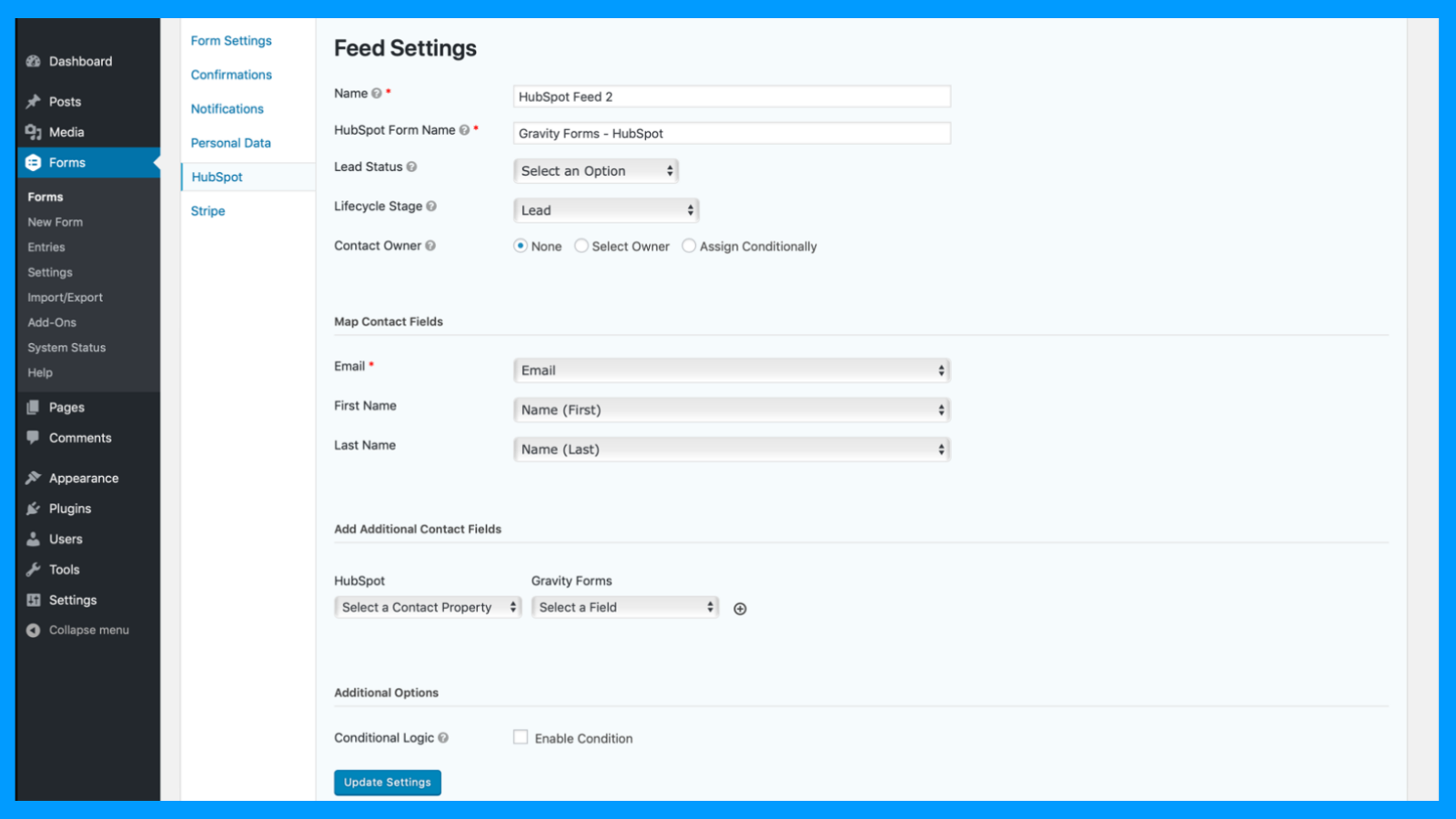
Task: Click help icon next to Lifecycle Stage
Action: coord(431,207)
